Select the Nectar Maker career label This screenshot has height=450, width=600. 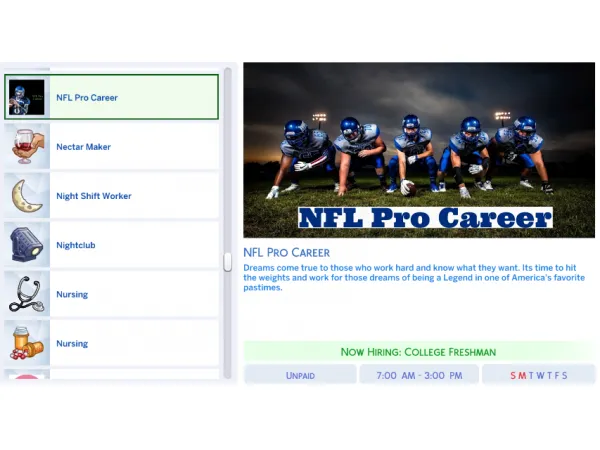point(83,147)
